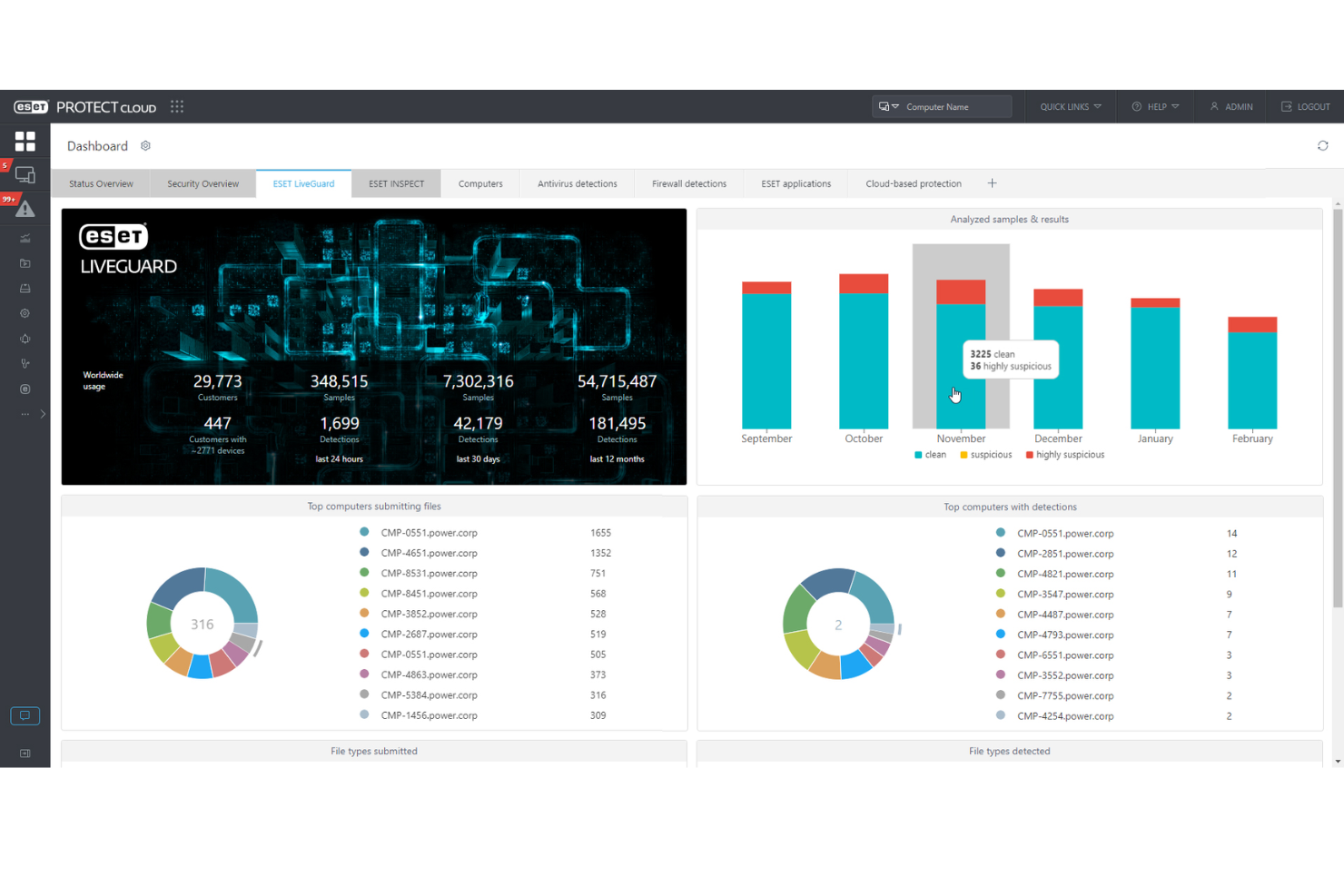Open Status Overview stethoscope icon in sidebar
This screenshot has width=1344, height=896.
pyautogui.click(x=25, y=363)
